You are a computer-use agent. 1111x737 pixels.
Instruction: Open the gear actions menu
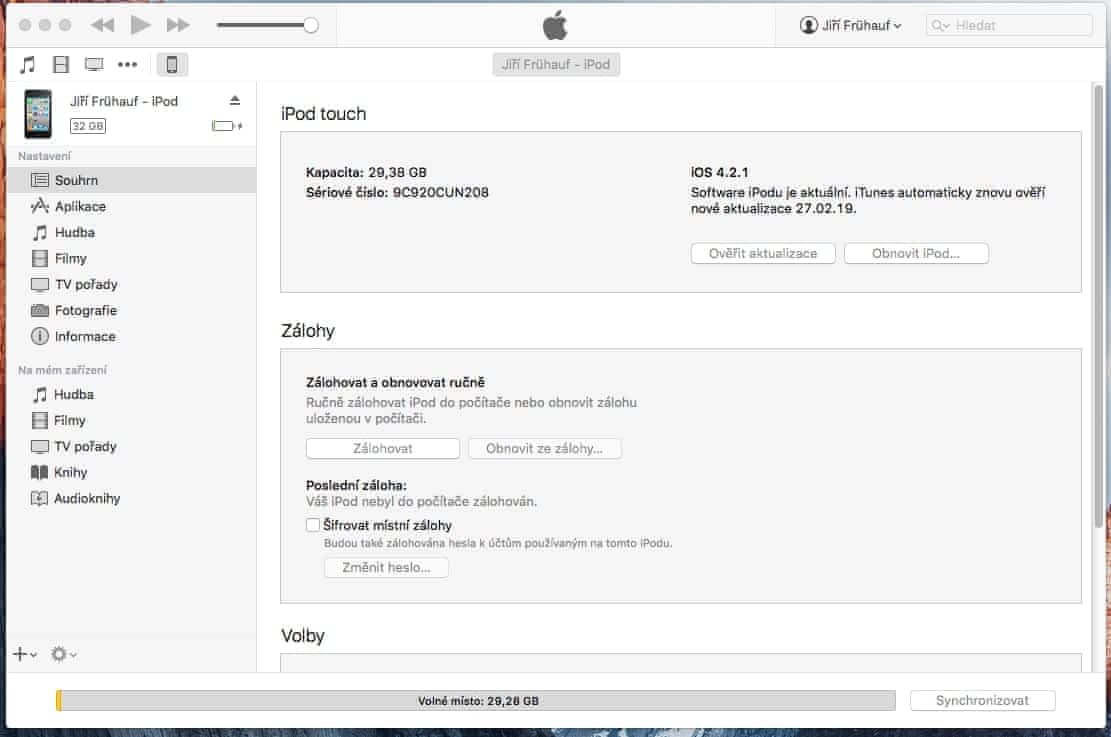coord(63,654)
